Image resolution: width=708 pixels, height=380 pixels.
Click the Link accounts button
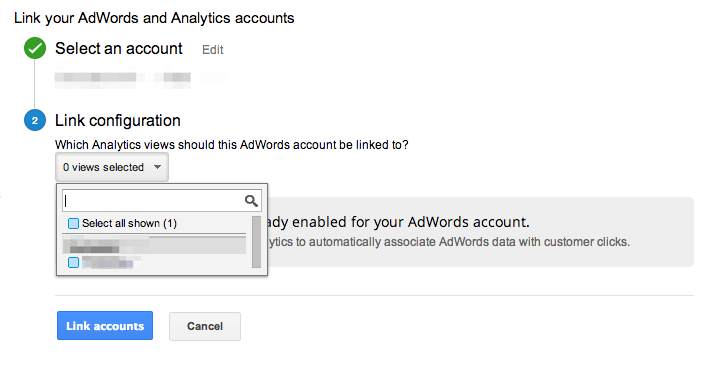(x=105, y=325)
